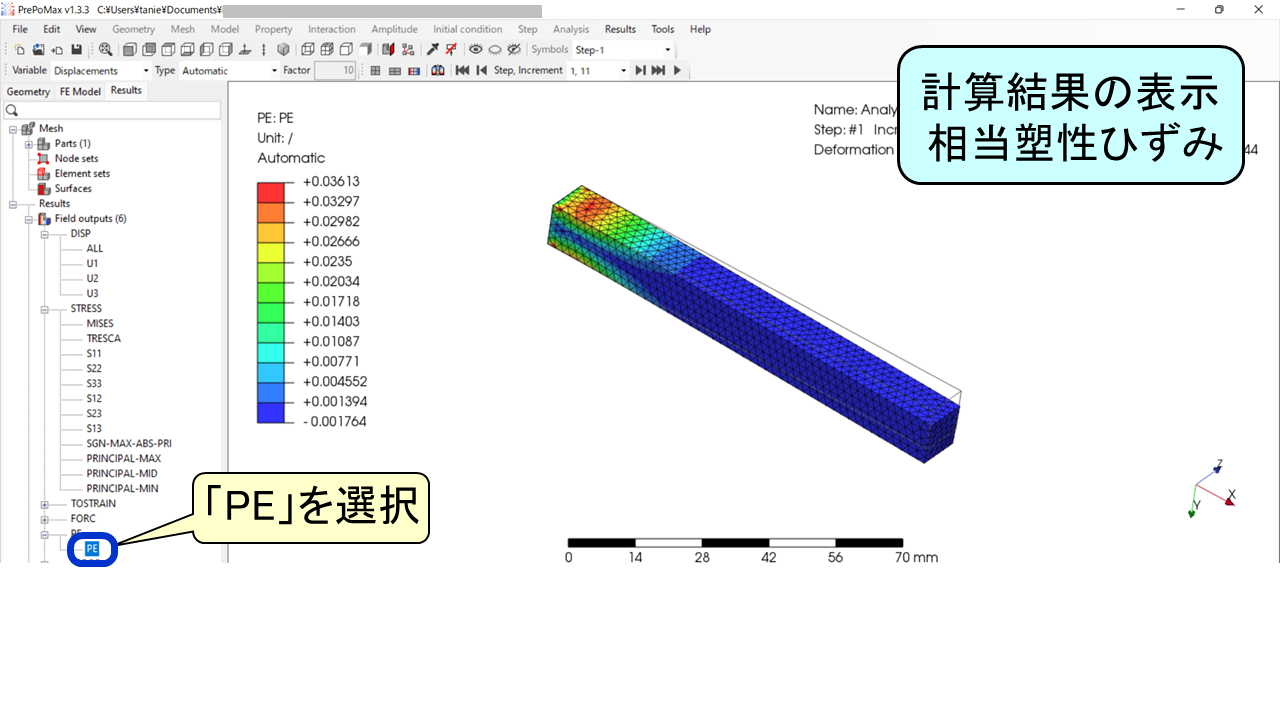Click the Factor input field
1280x720 pixels.
point(335,71)
